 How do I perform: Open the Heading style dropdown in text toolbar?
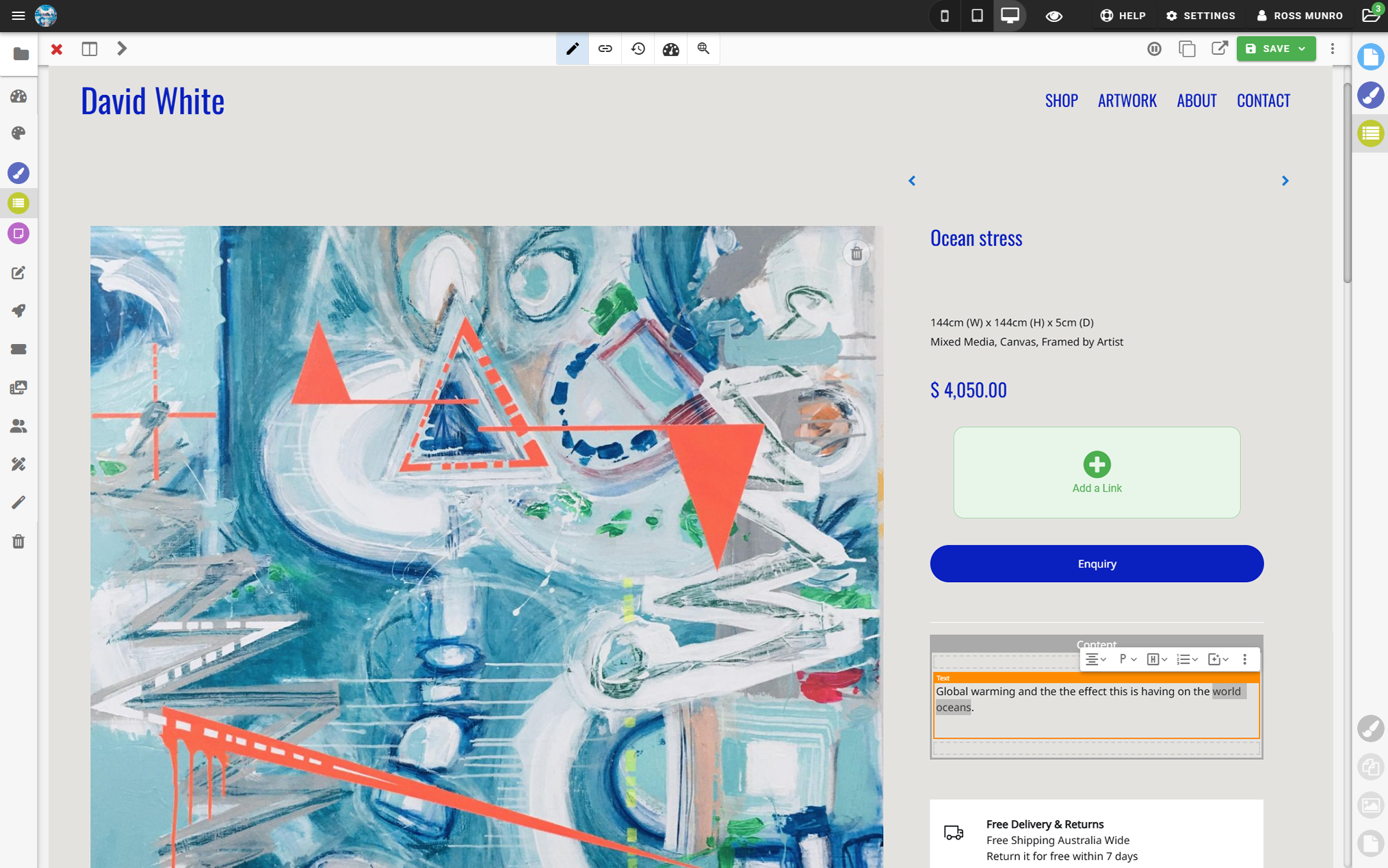coord(1156,659)
